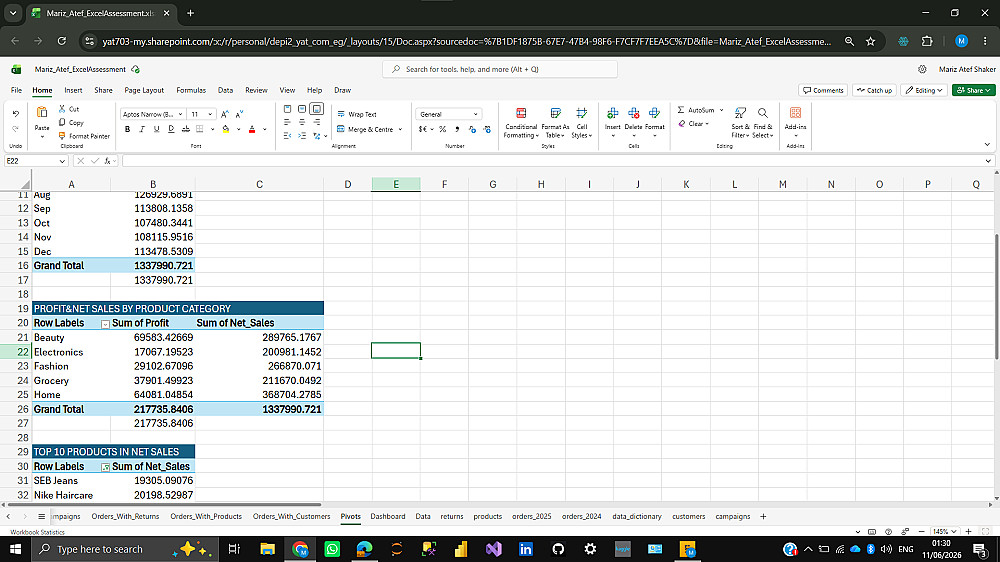1000x562 pixels.
Task: Open the Comments pane button
Action: click(823, 90)
